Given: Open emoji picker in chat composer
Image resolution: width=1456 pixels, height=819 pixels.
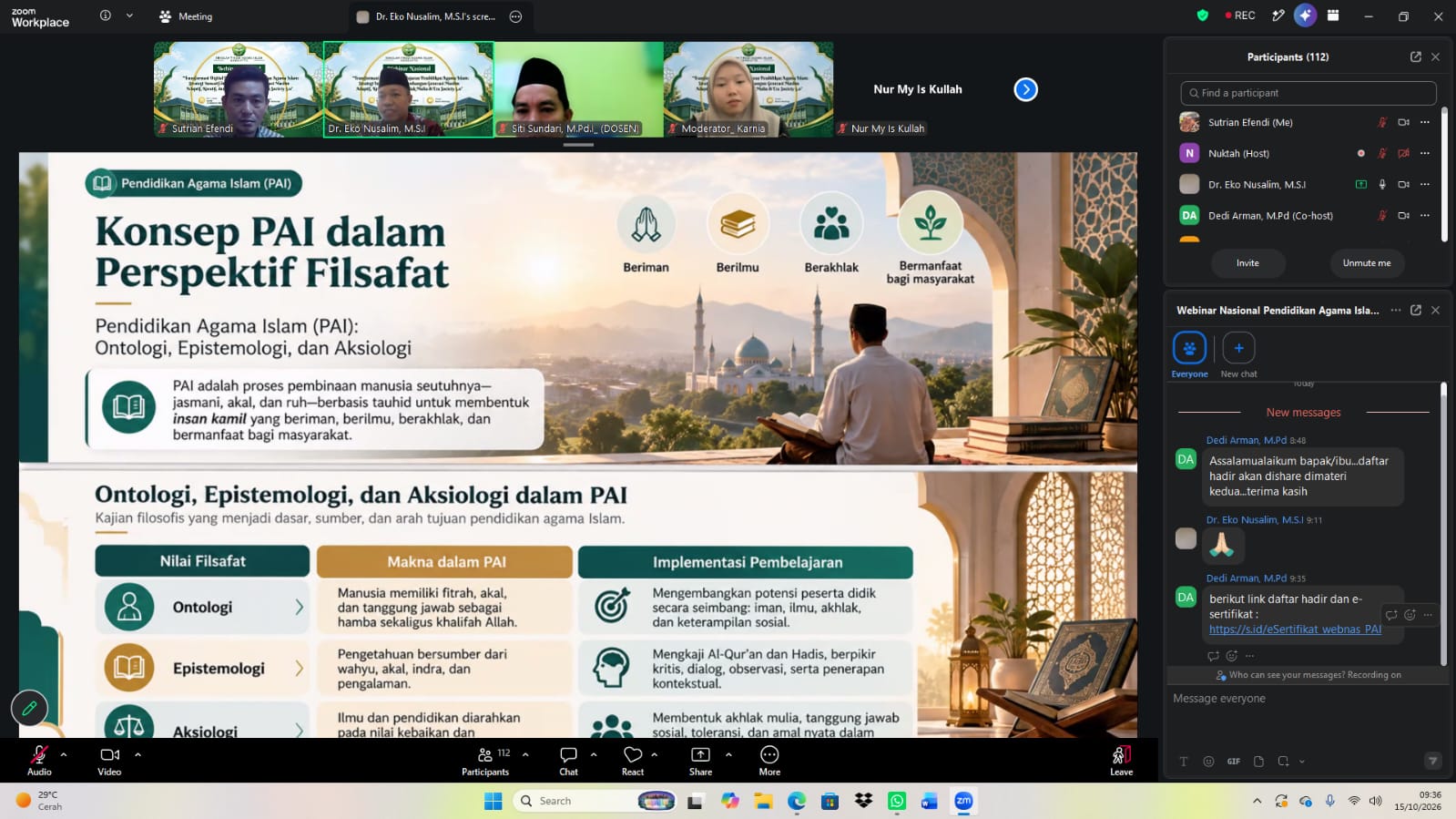Looking at the screenshot, I should click(x=1208, y=762).
